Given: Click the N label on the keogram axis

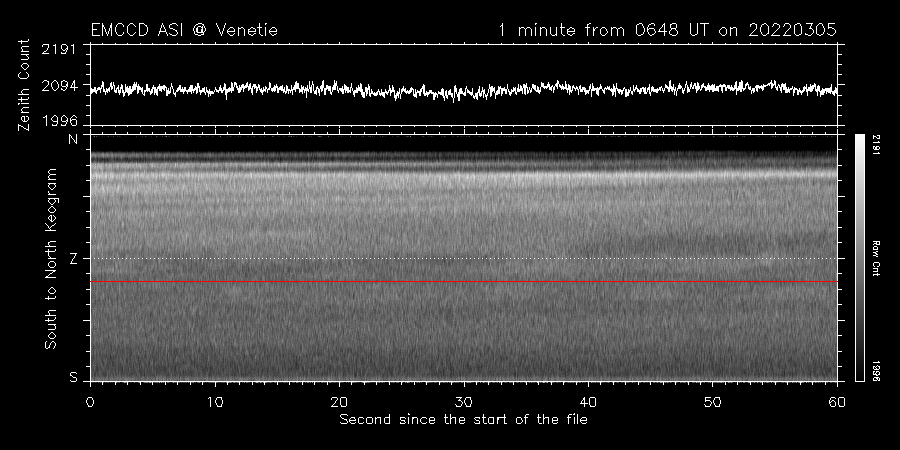Looking at the screenshot, I should [73, 139].
